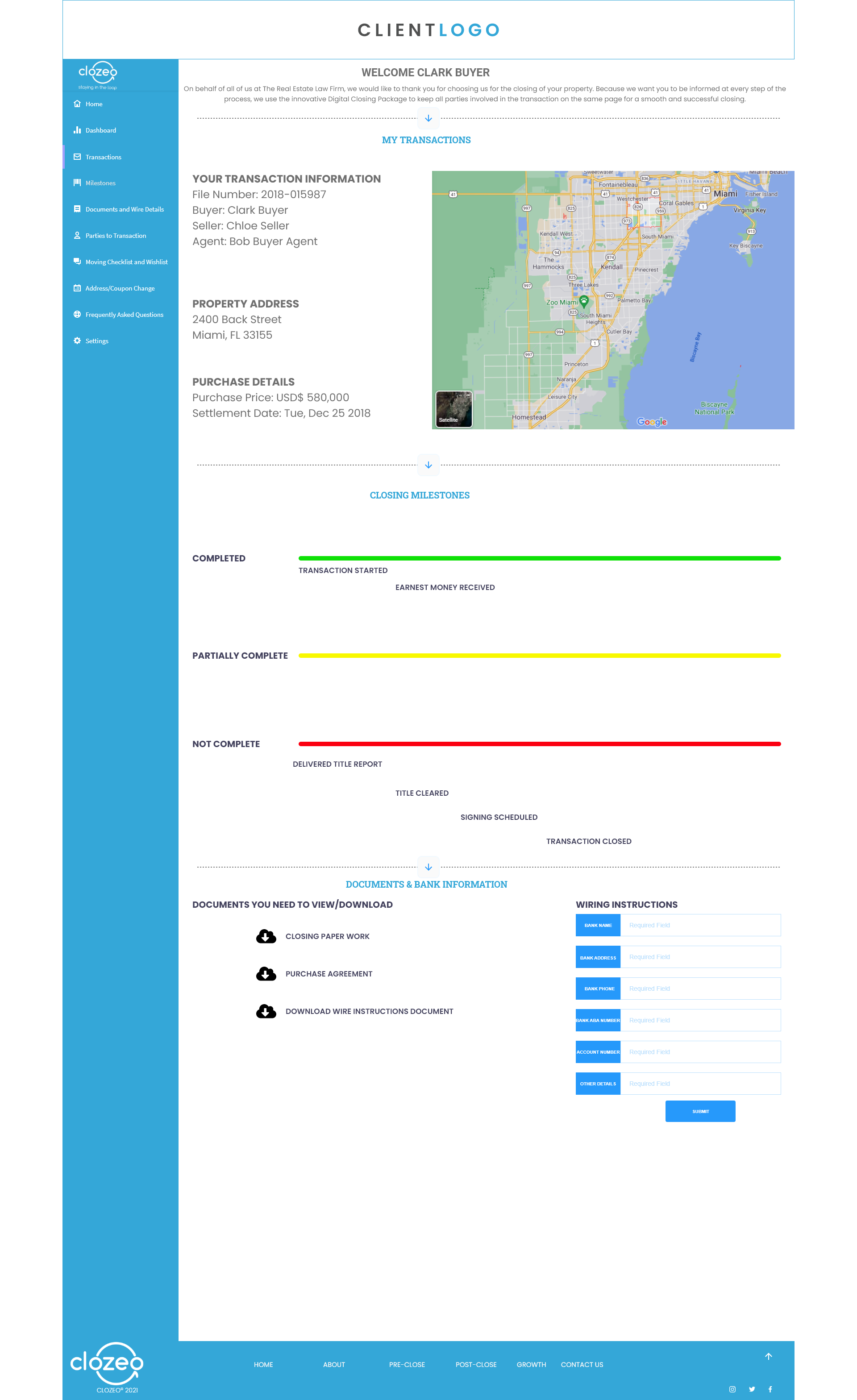857x1400 pixels.
Task: Expand arrow above Closing Milestones section
Action: tap(428, 465)
